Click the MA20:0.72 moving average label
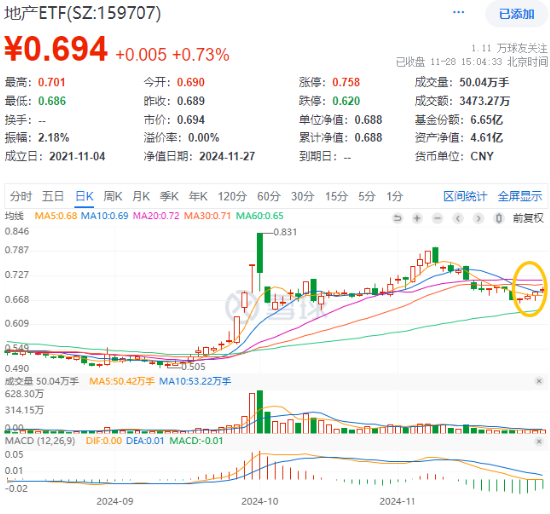This screenshot has width=550, height=514. pos(156,216)
